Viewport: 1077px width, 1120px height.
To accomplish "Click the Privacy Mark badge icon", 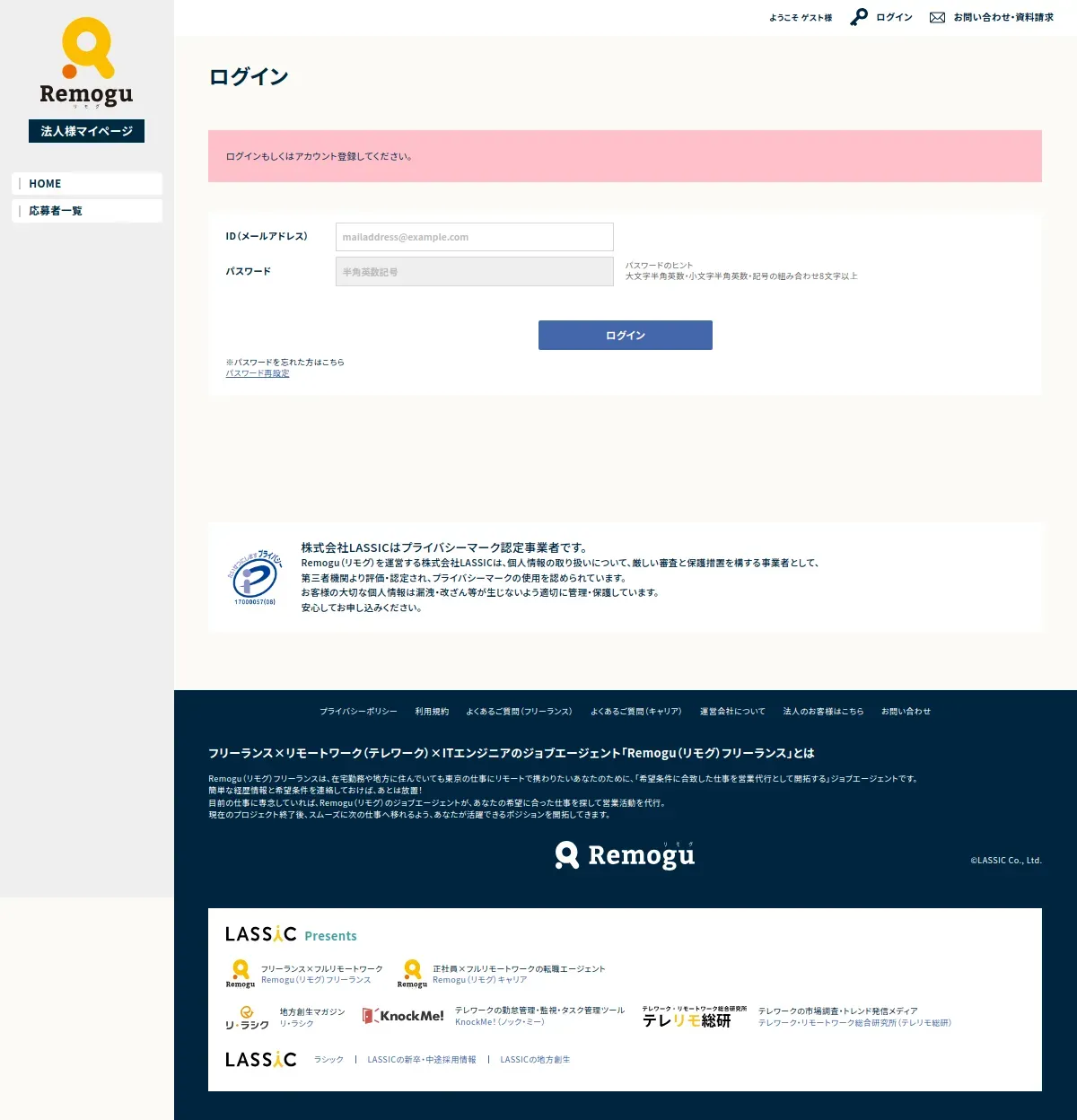I will click(255, 578).
